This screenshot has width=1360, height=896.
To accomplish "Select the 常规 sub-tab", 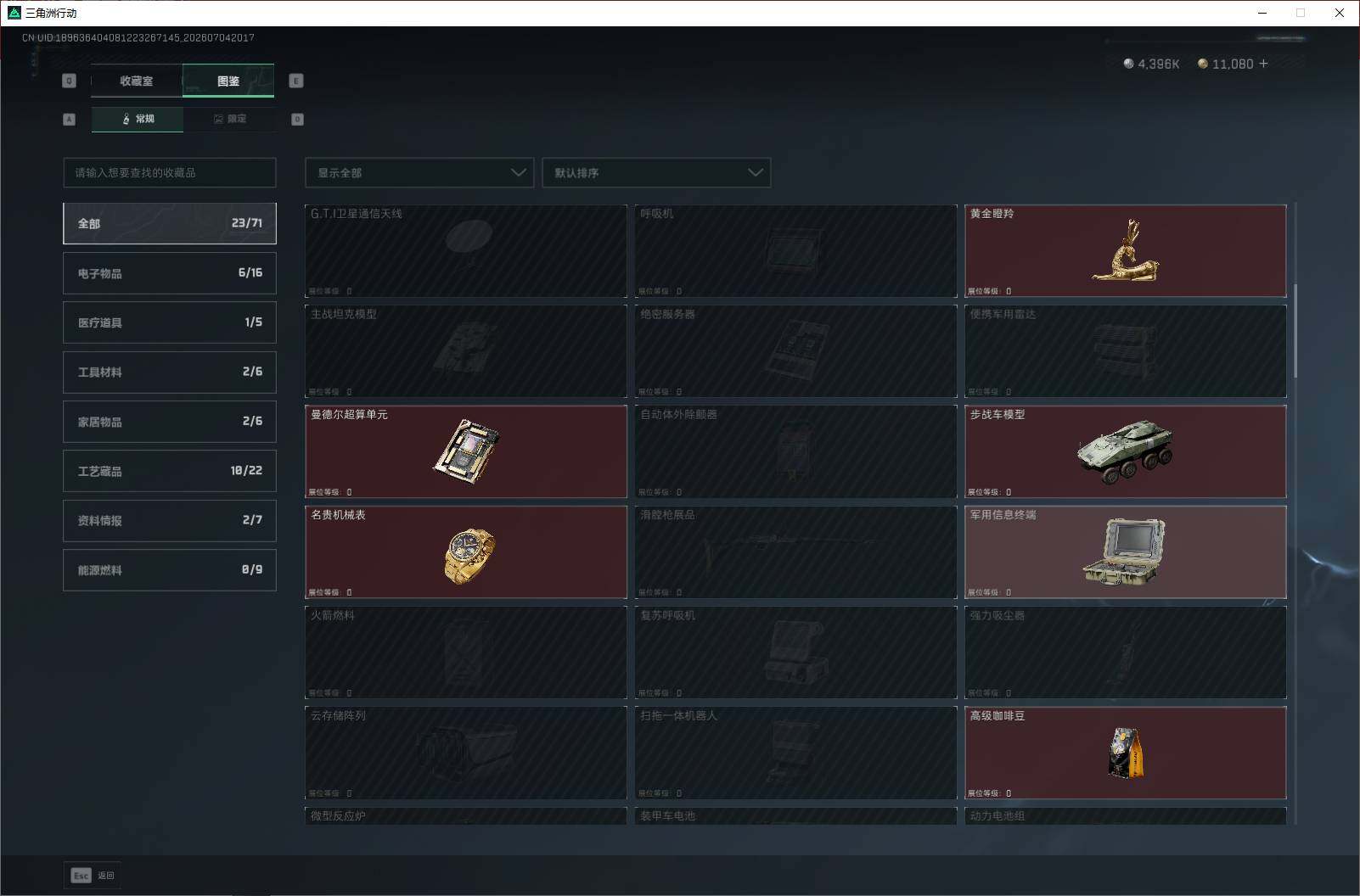I will 138,119.
